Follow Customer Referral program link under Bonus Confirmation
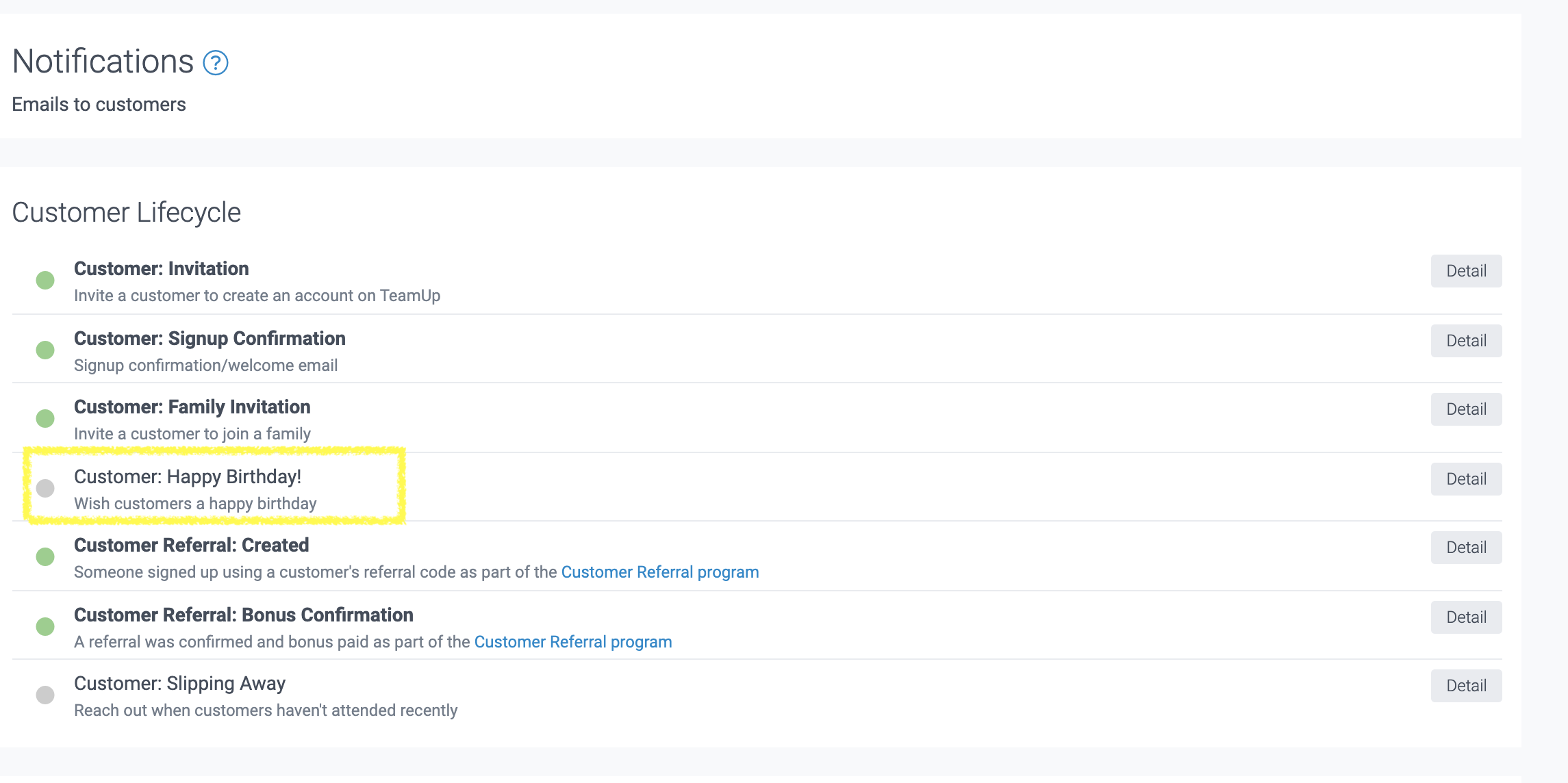The image size is (1568, 783). click(572, 642)
